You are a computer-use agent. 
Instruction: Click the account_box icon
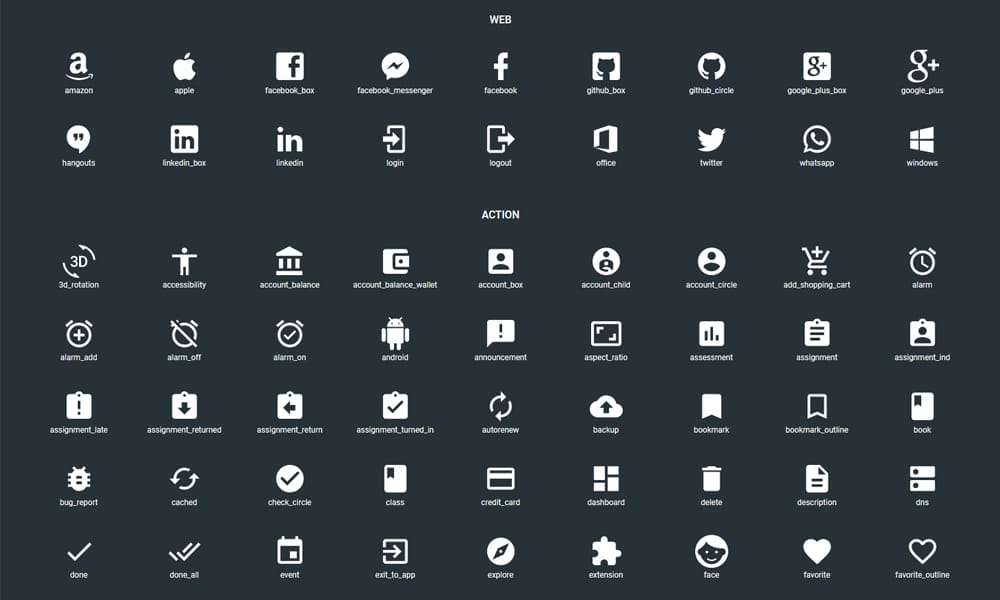tap(501, 261)
